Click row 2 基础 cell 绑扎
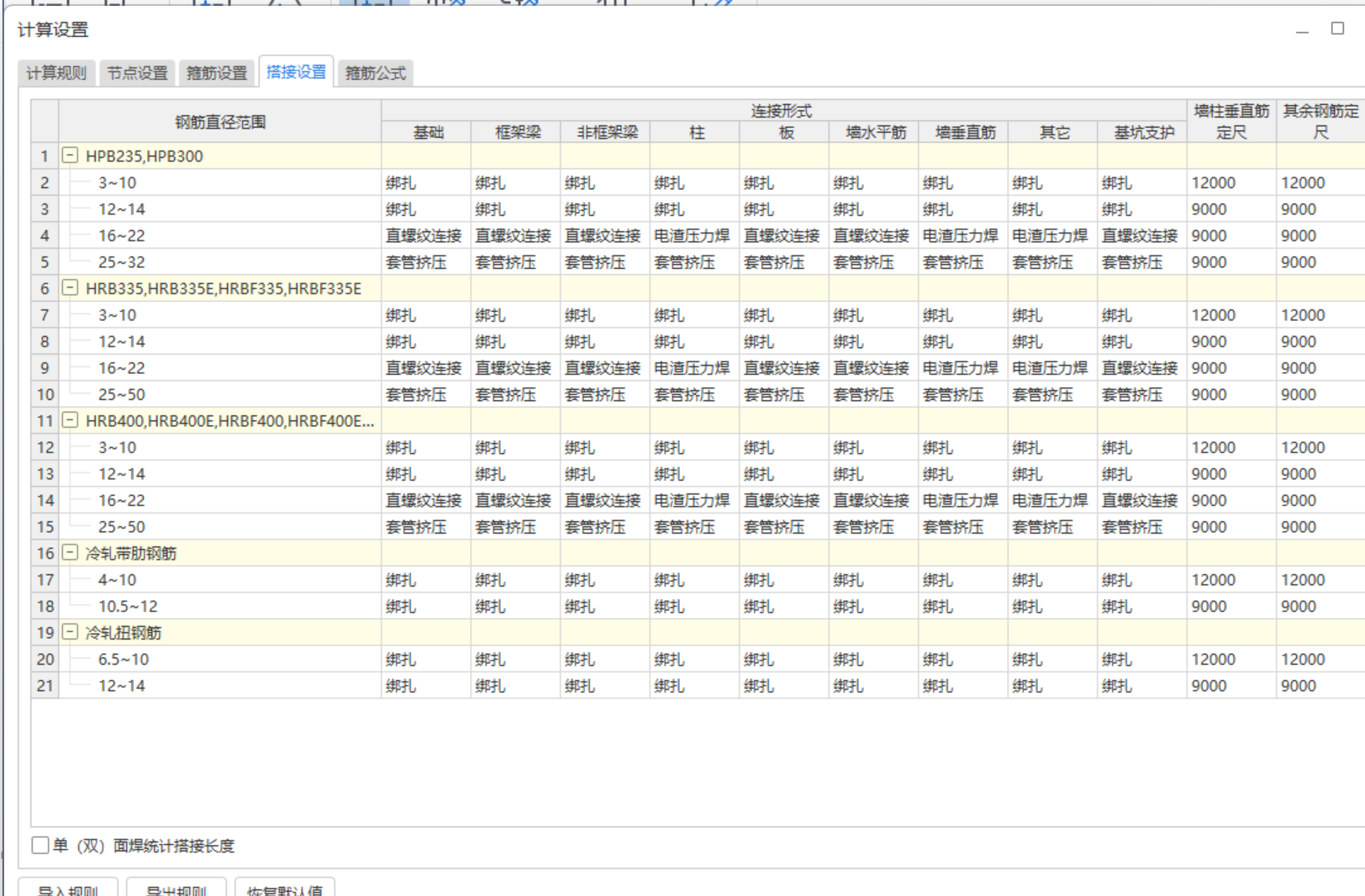 click(427, 182)
